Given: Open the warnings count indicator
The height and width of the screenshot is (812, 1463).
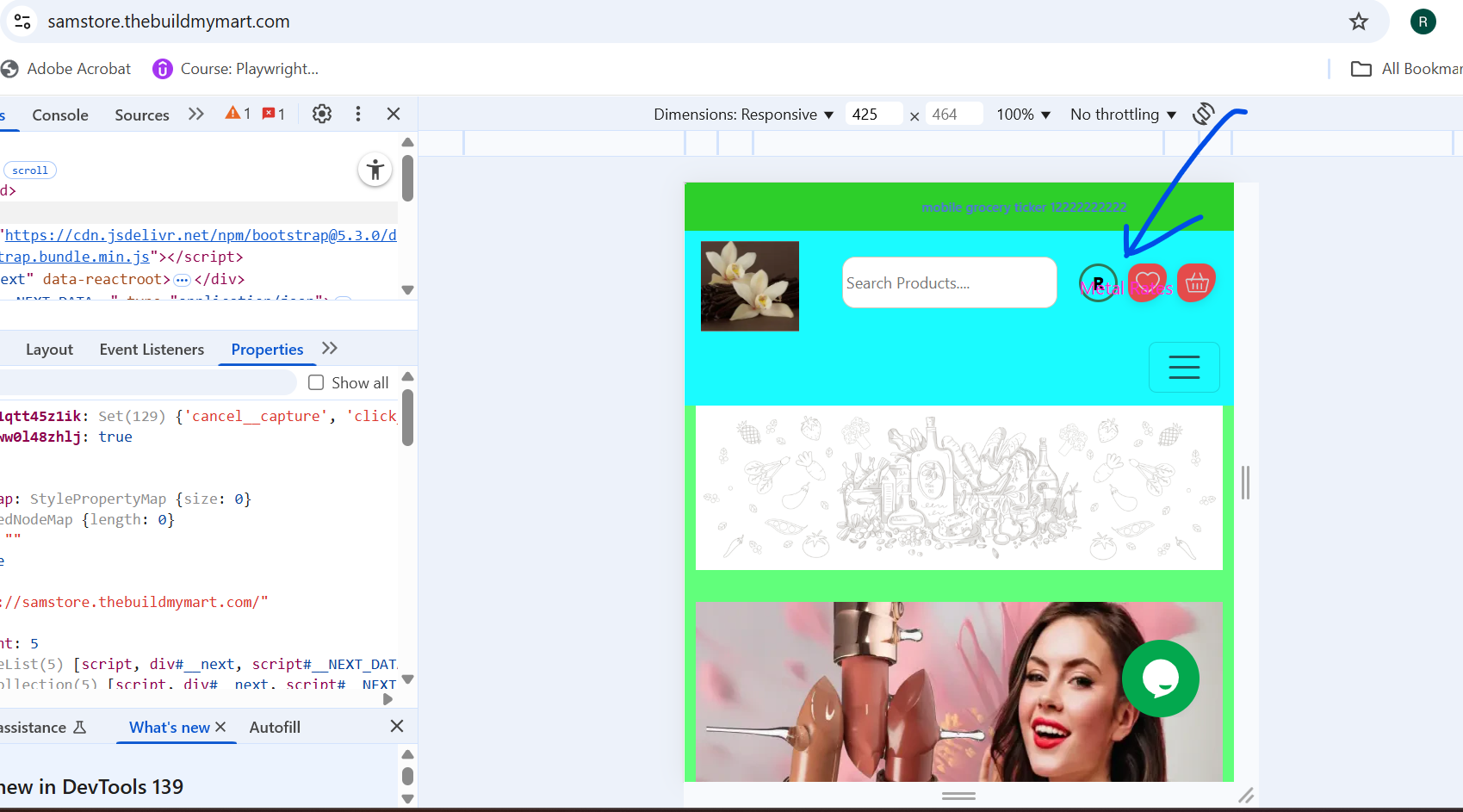Looking at the screenshot, I should (x=238, y=114).
